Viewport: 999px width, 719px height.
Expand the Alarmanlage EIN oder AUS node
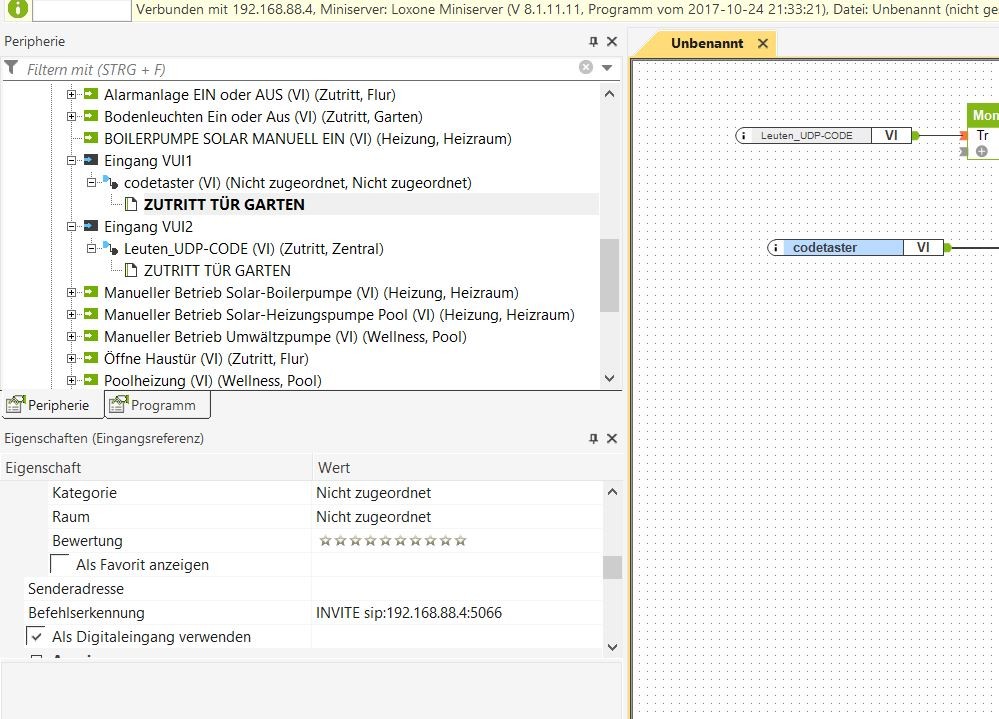pyautogui.click(x=72, y=95)
